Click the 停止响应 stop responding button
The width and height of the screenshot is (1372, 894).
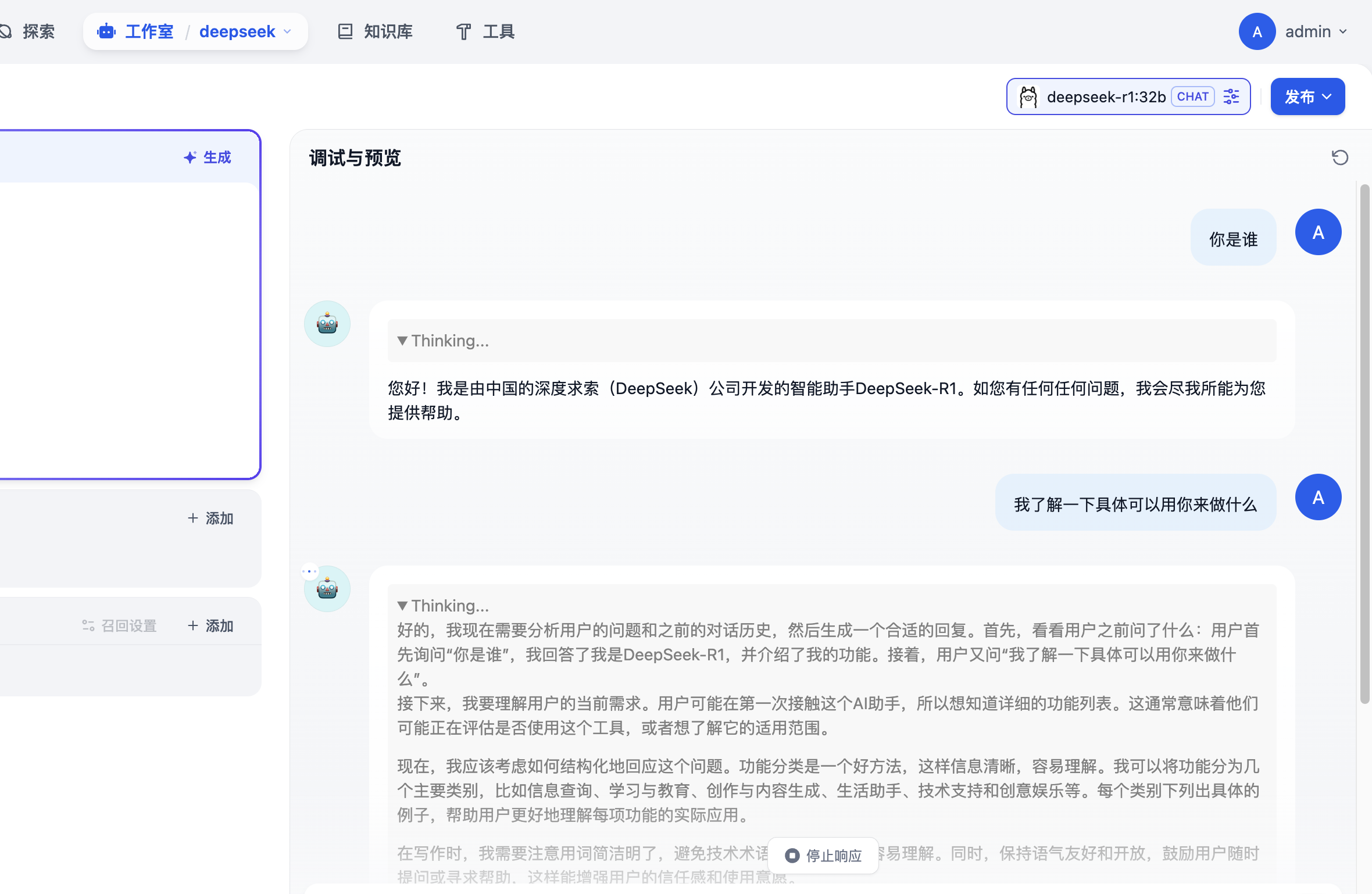point(823,855)
